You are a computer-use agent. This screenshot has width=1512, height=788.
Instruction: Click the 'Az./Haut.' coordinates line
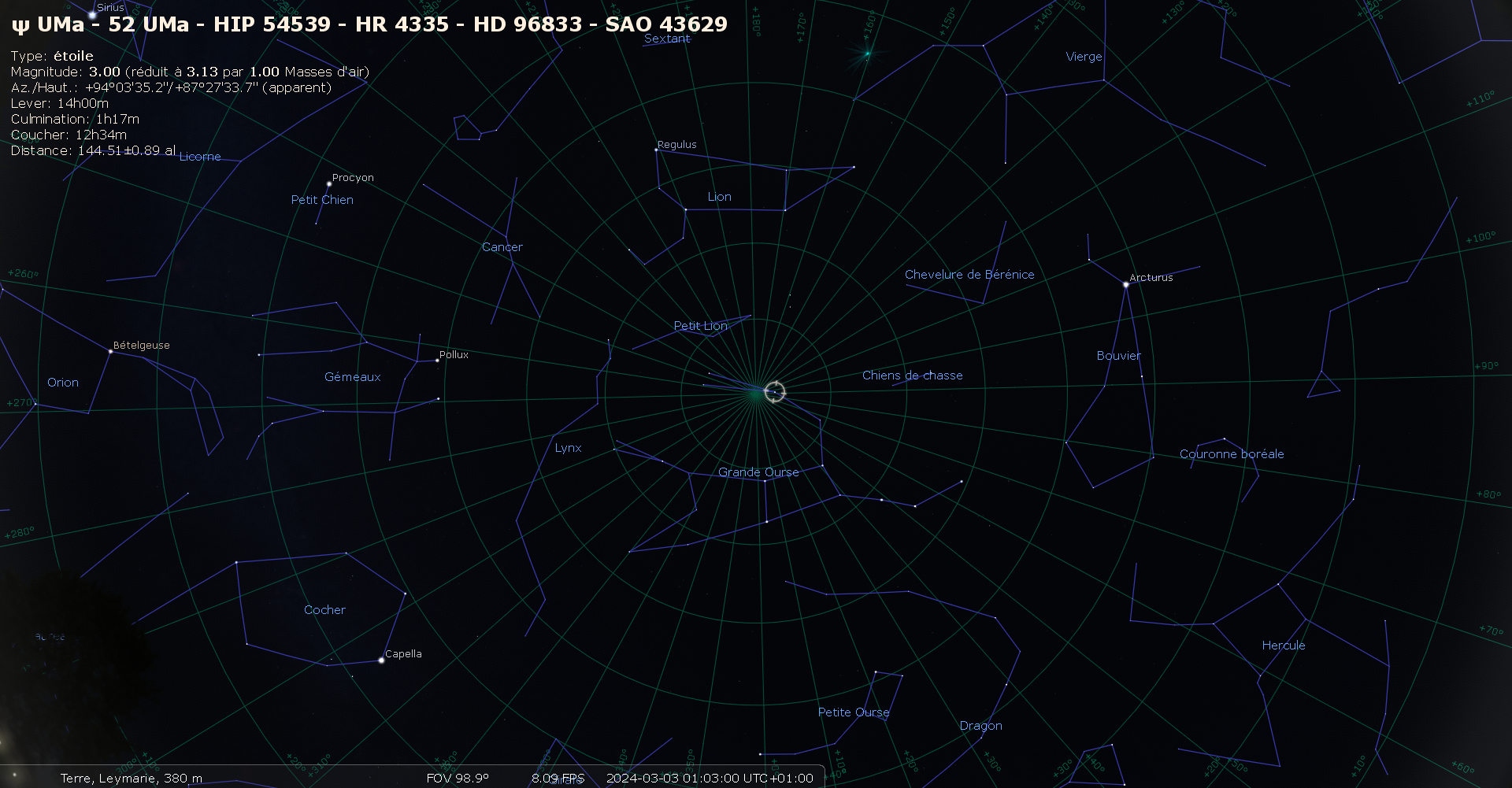(171, 87)
